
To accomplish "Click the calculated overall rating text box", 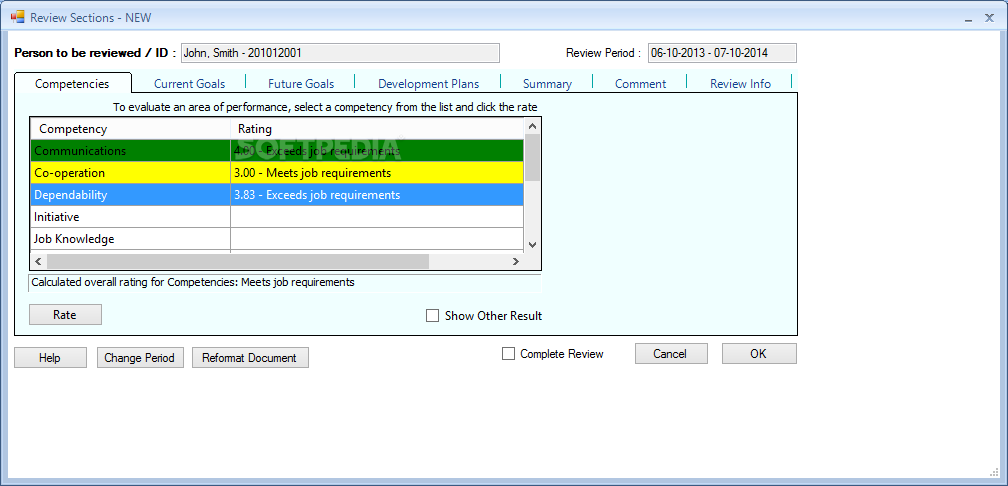I will 285,282.
